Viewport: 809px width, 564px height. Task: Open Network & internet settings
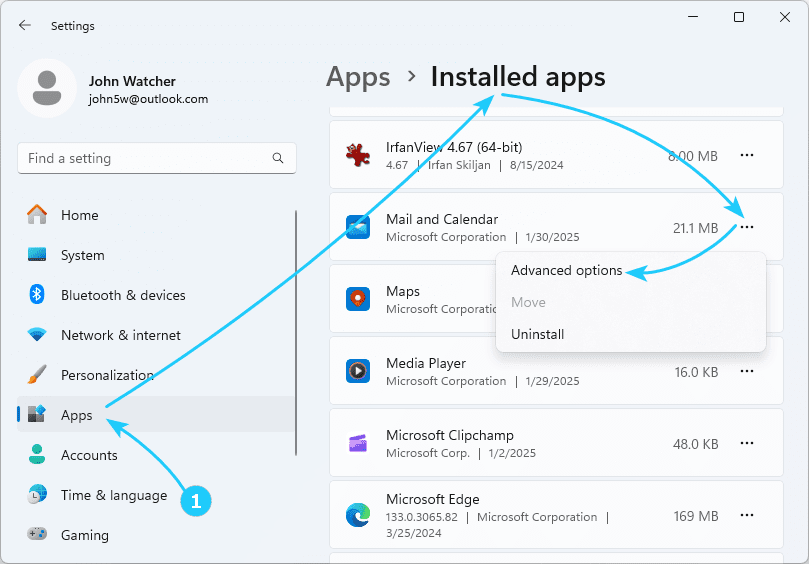120,335
